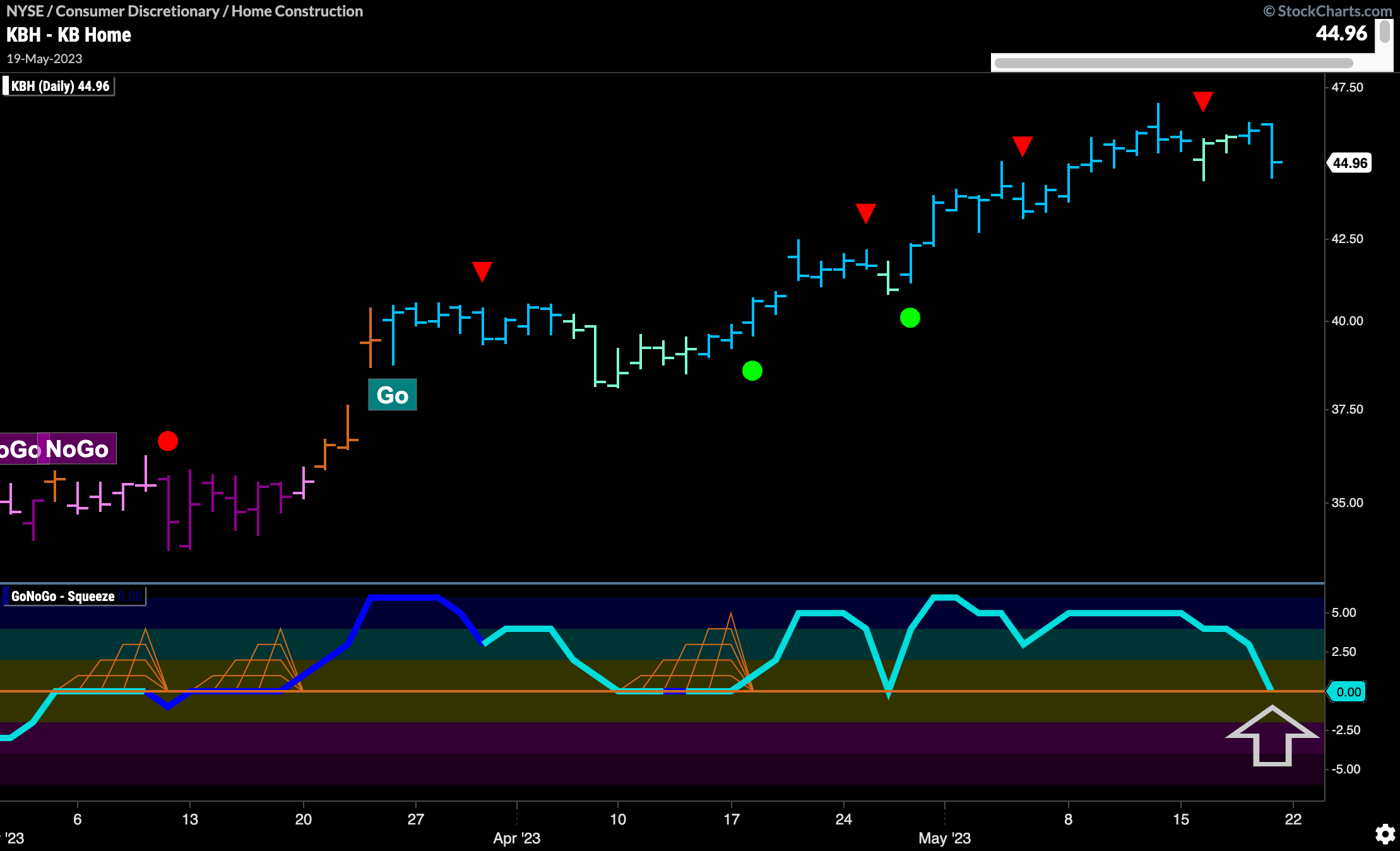Click the 0.00 oscillator value tag
Viewport: 1400px width, 851px height.
[x=1348, y=692]
